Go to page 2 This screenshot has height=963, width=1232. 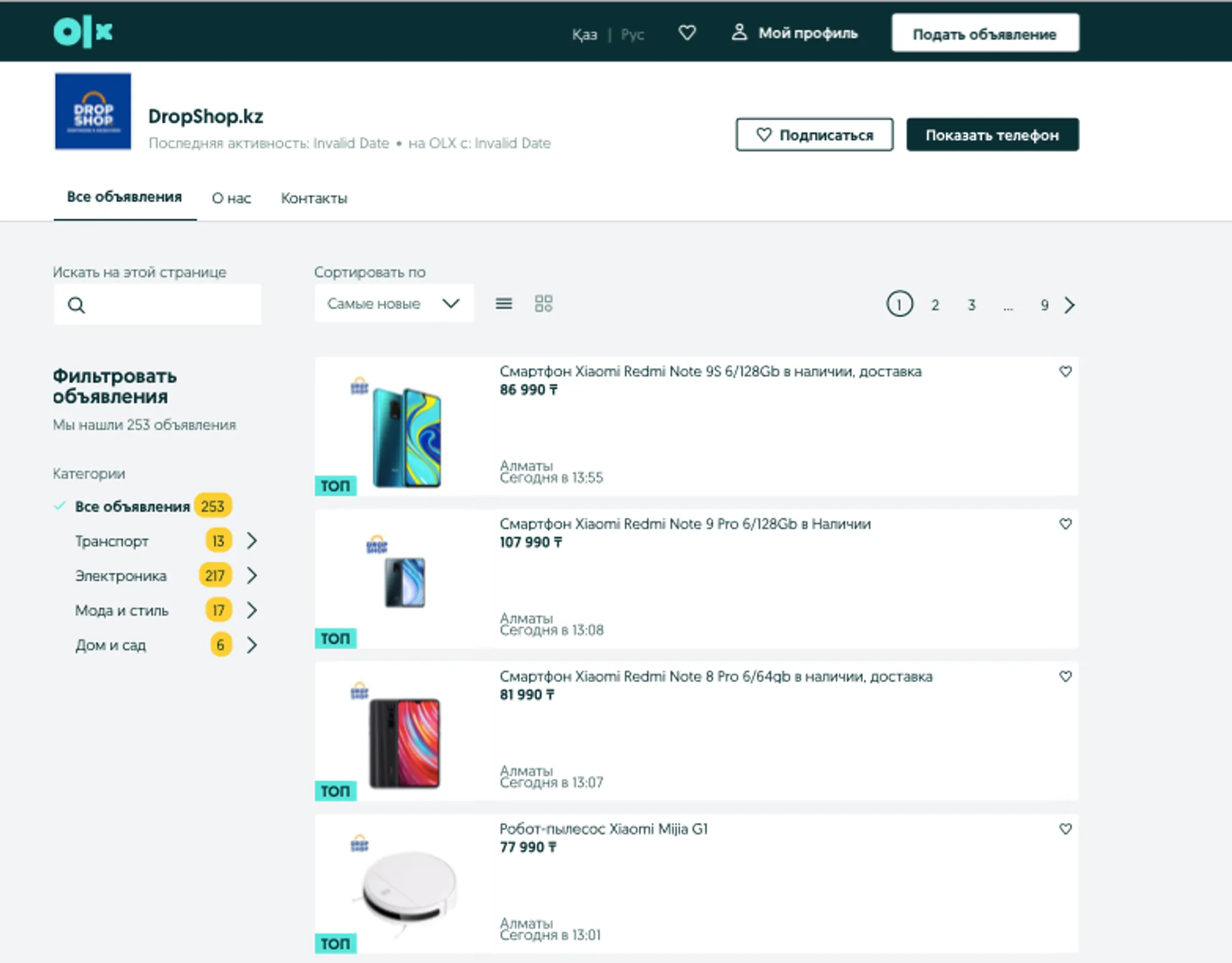click(935, 305)
